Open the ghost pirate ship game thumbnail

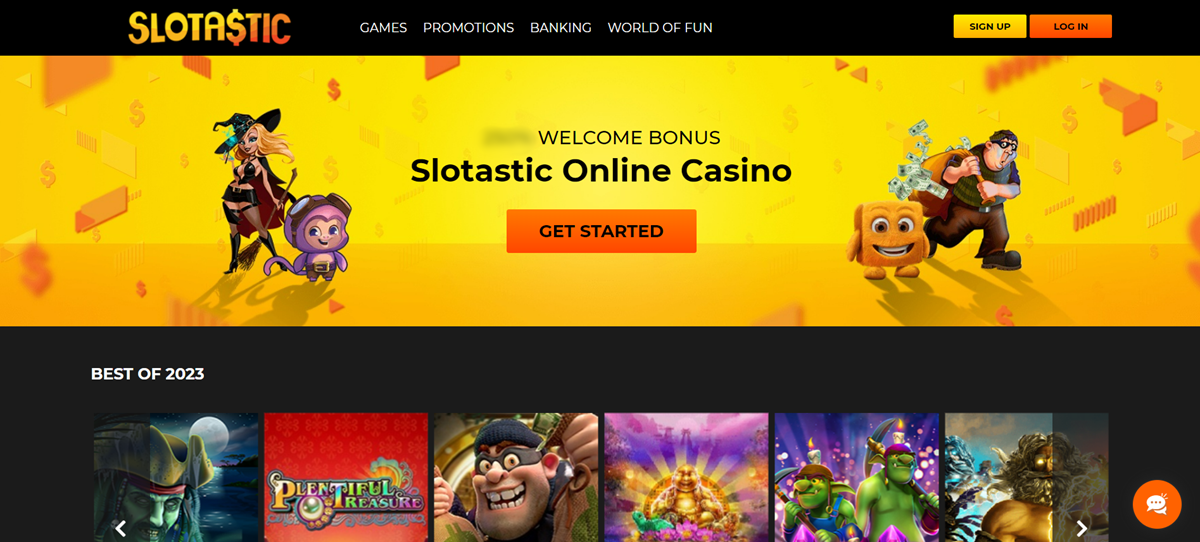pos(176,477)
